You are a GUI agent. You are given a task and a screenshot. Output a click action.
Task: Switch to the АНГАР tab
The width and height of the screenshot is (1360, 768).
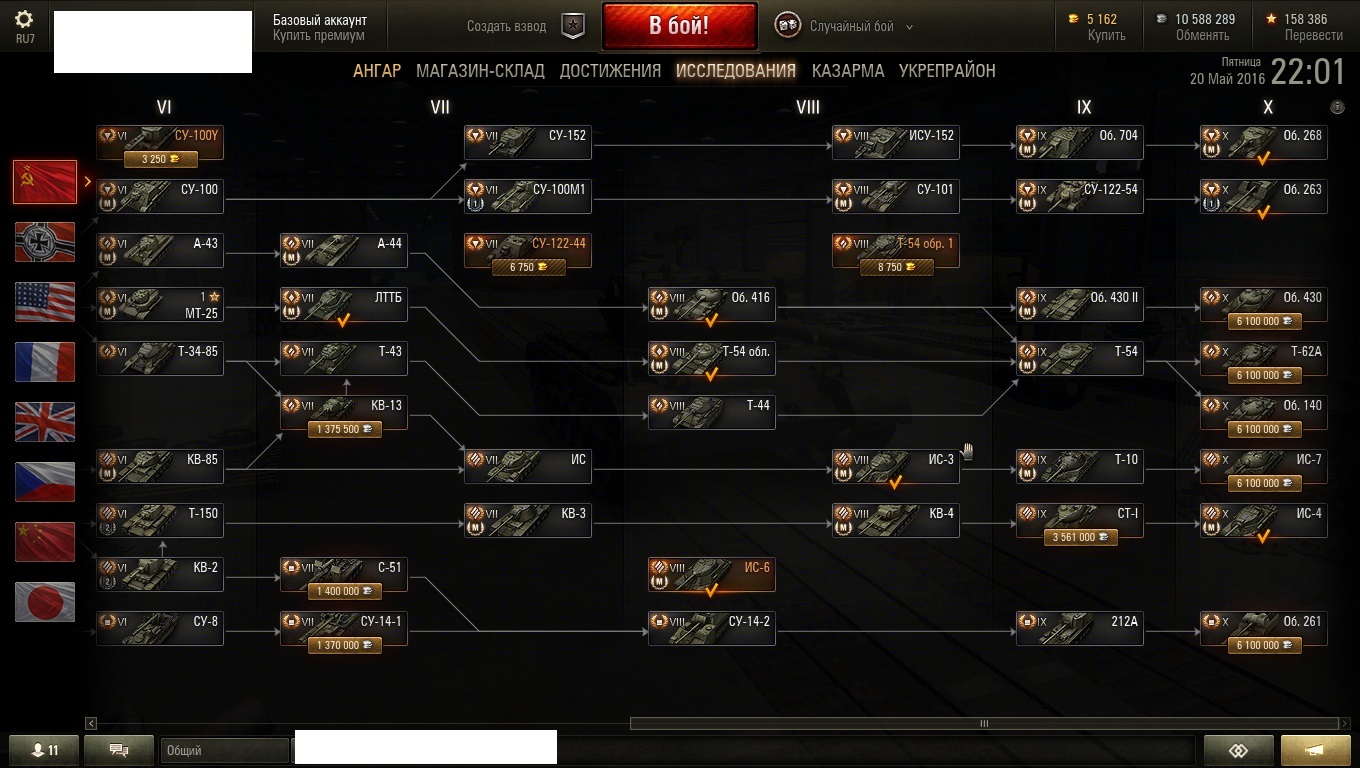[377, 71]
